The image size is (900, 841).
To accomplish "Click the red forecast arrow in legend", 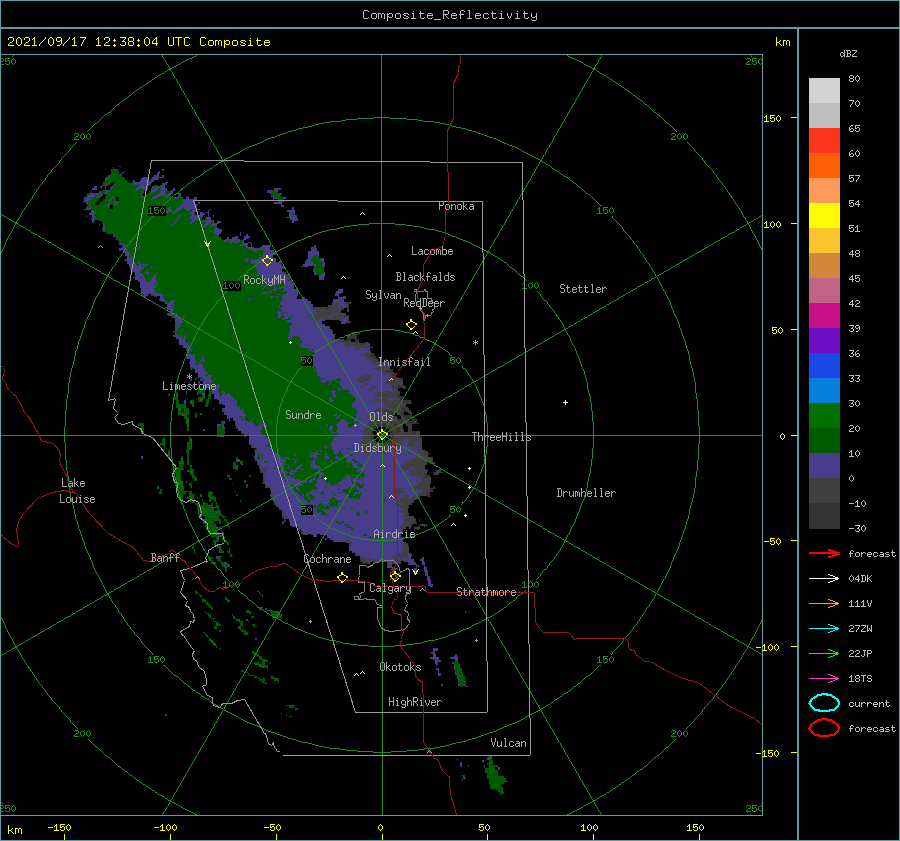I will [824, 553].
